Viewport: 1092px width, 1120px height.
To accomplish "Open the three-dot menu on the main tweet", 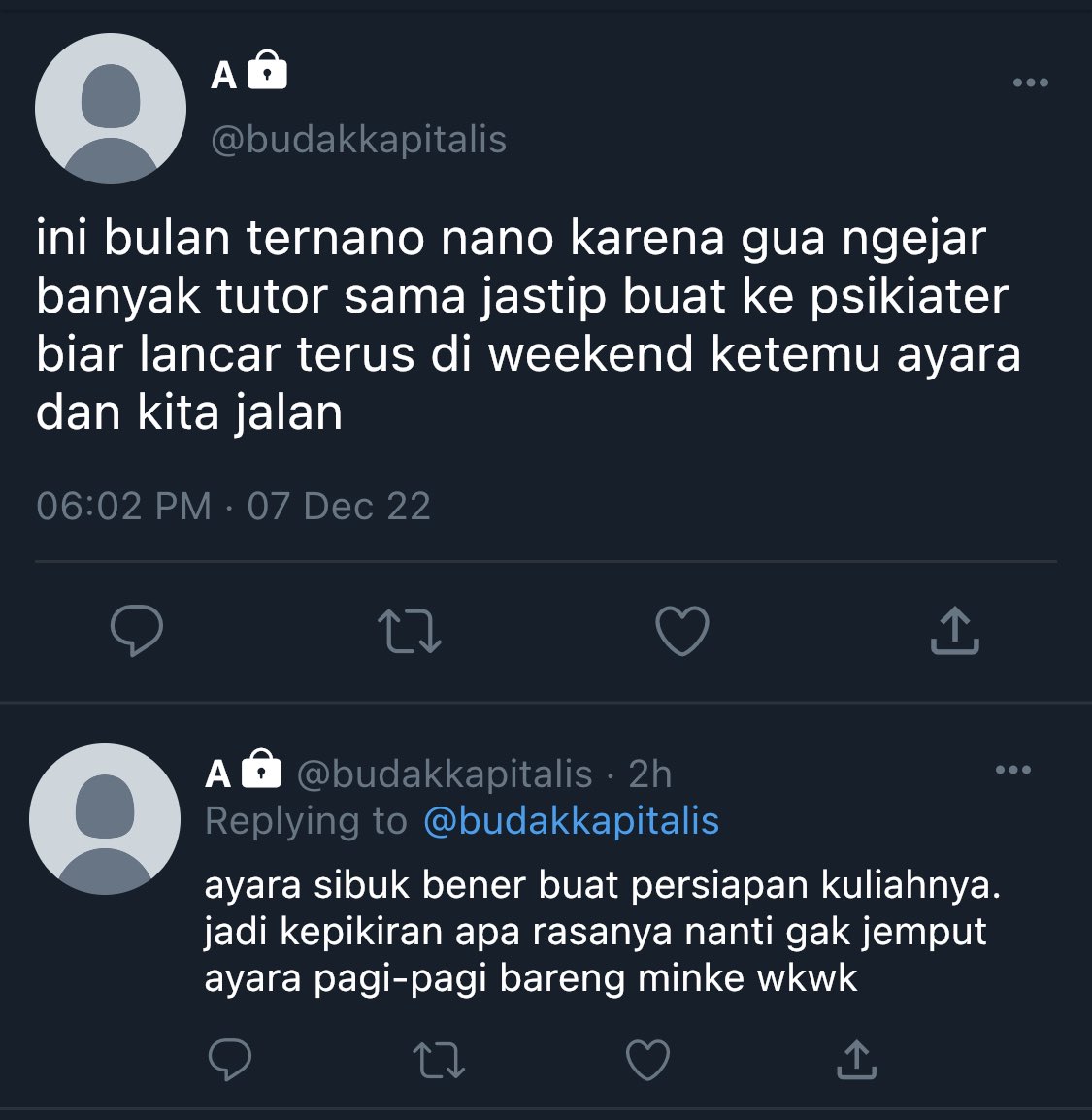I will click(x=1031, y=82).
